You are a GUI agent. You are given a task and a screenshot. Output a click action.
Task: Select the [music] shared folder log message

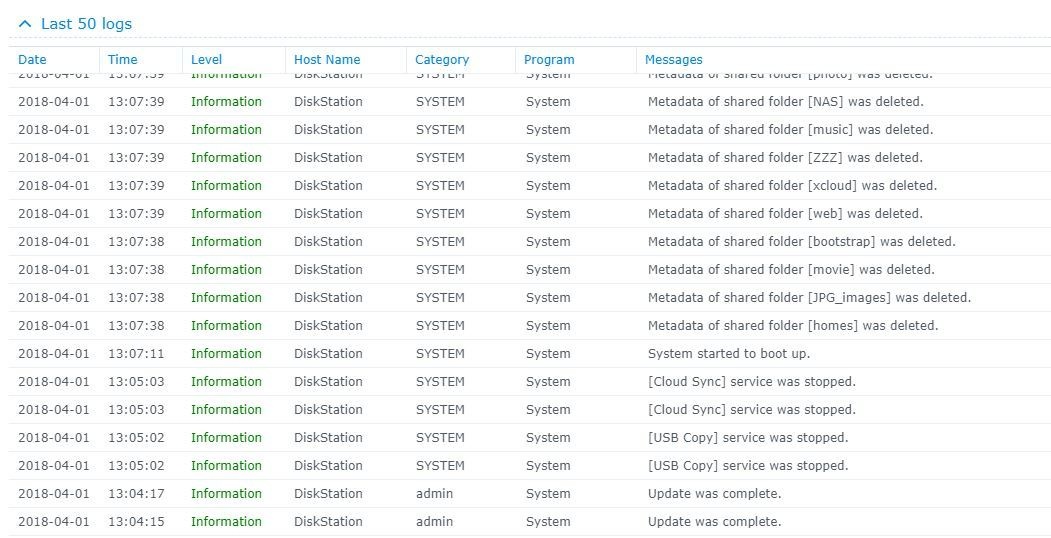pos(790,130)
